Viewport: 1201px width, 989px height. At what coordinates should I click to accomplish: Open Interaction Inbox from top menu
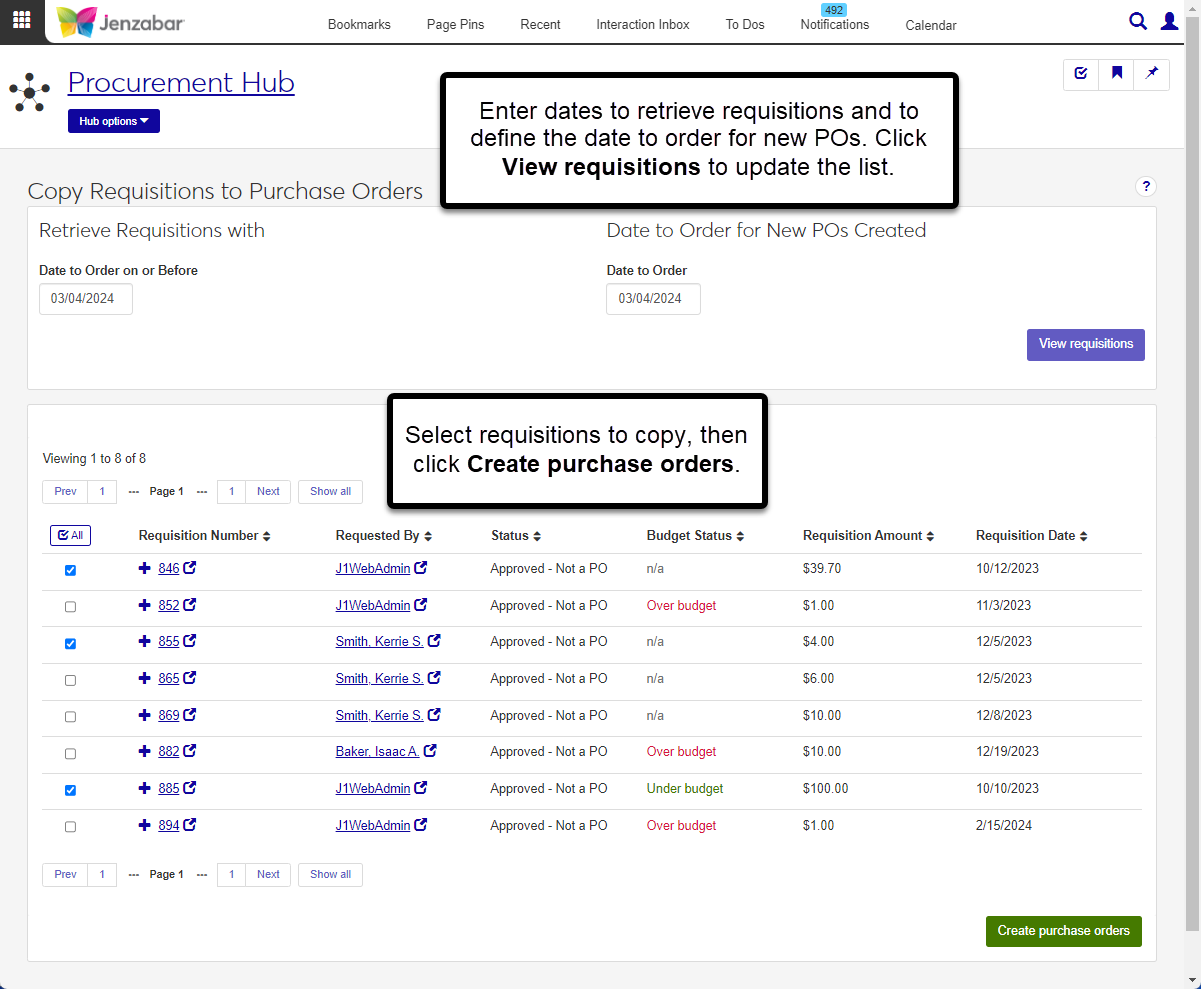(643, 24)
